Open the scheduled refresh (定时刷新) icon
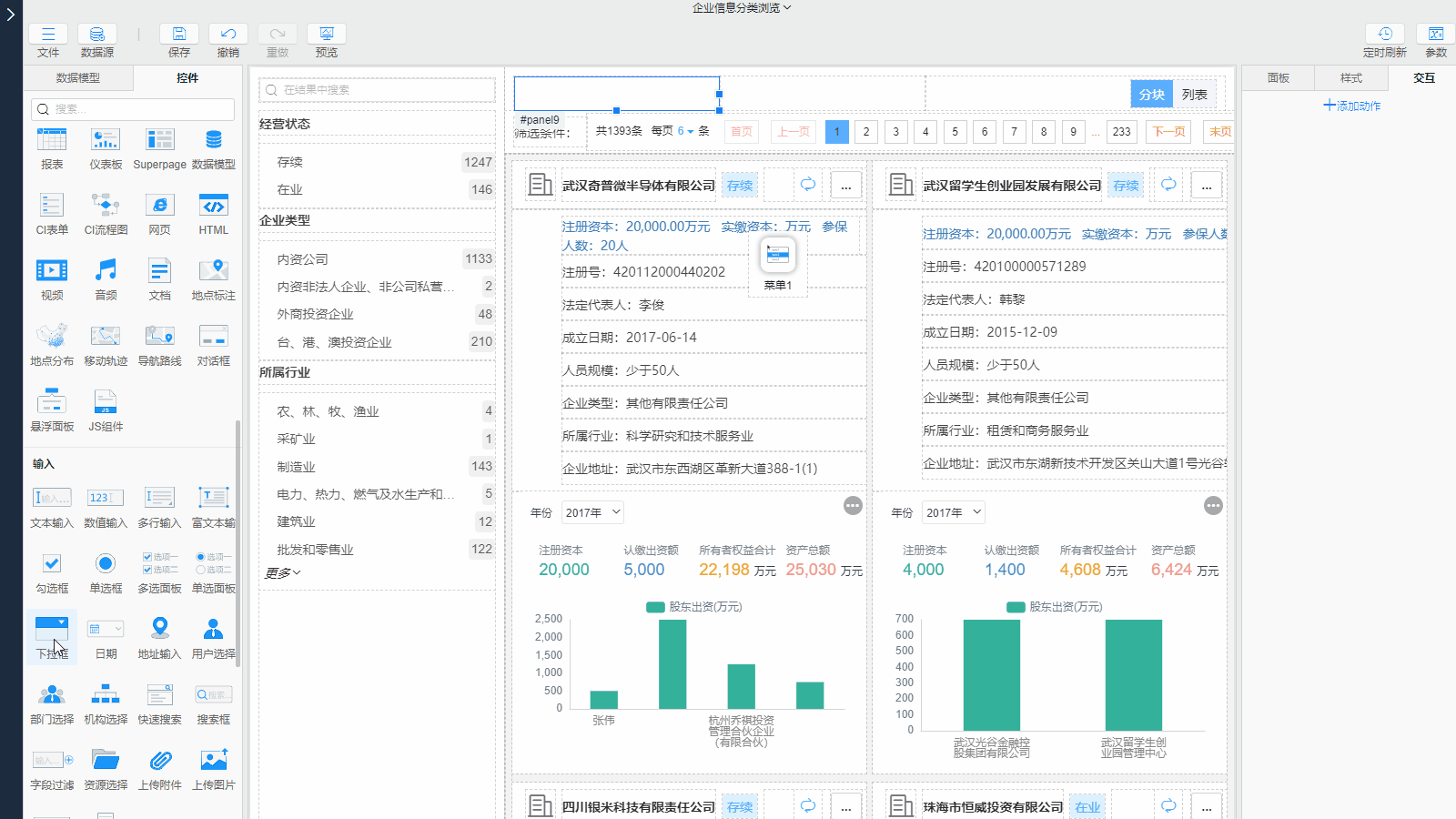The width and height of the screenshot is (1456, 819). click(x=1384, y=35)
